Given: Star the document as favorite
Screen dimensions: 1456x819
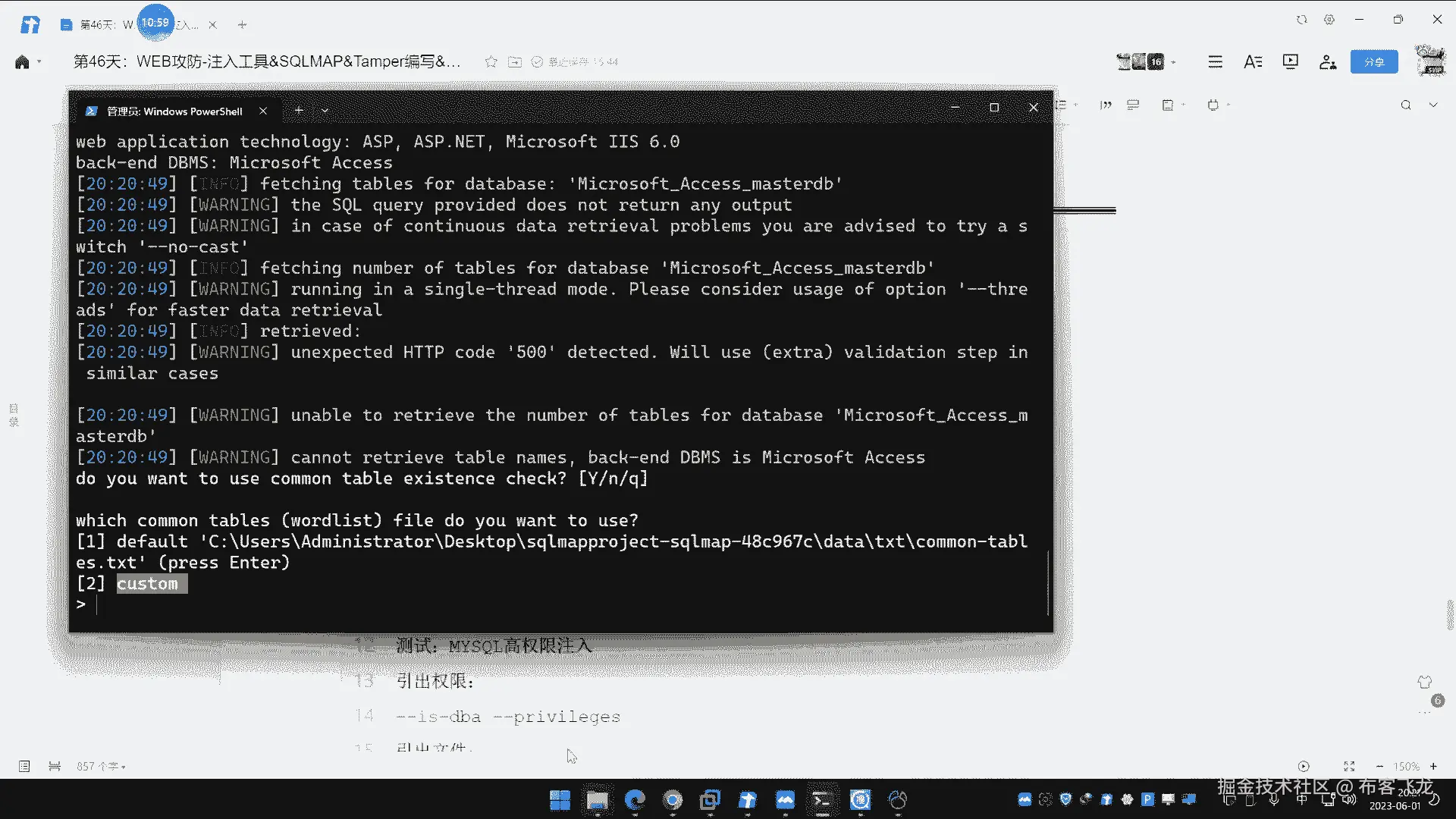Looking at the screenshot, I should tap(491, 62).
